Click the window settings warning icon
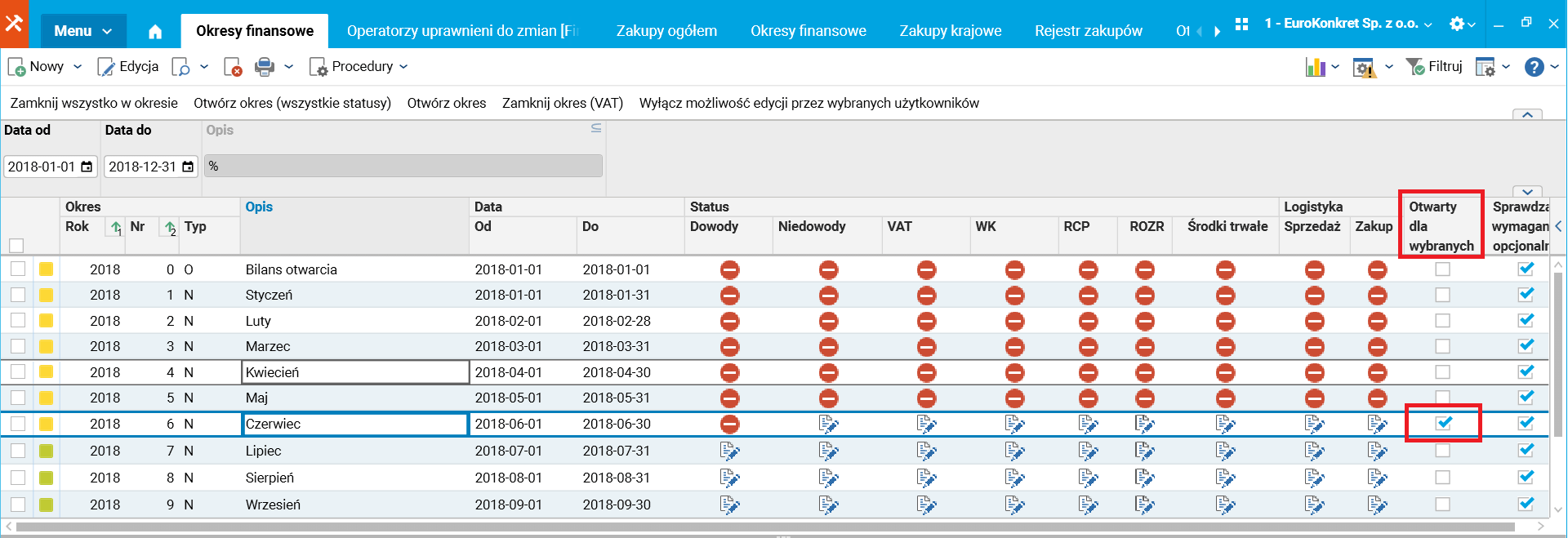 1364,67
